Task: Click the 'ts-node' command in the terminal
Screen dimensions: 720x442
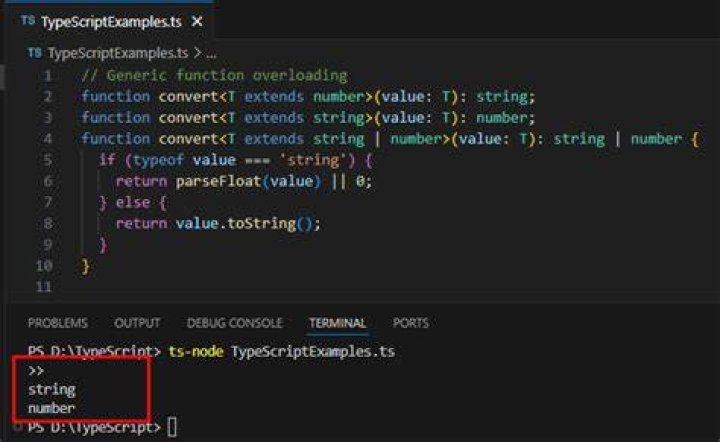Action: pyautogui.click(x=196, y=352)
